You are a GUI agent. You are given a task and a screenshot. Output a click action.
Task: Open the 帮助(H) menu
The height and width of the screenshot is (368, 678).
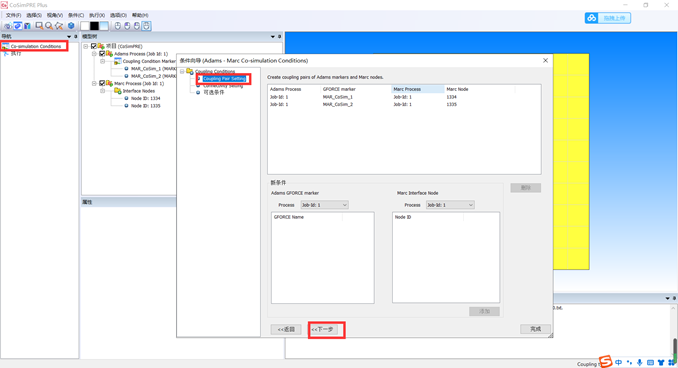point(140,15)
